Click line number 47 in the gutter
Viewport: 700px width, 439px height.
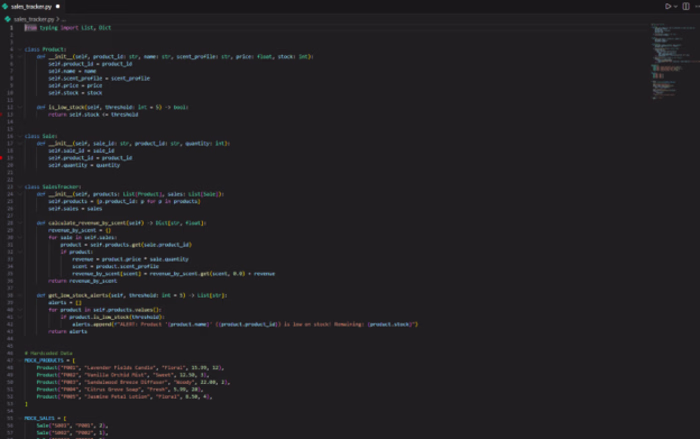(x=10, y=360)
